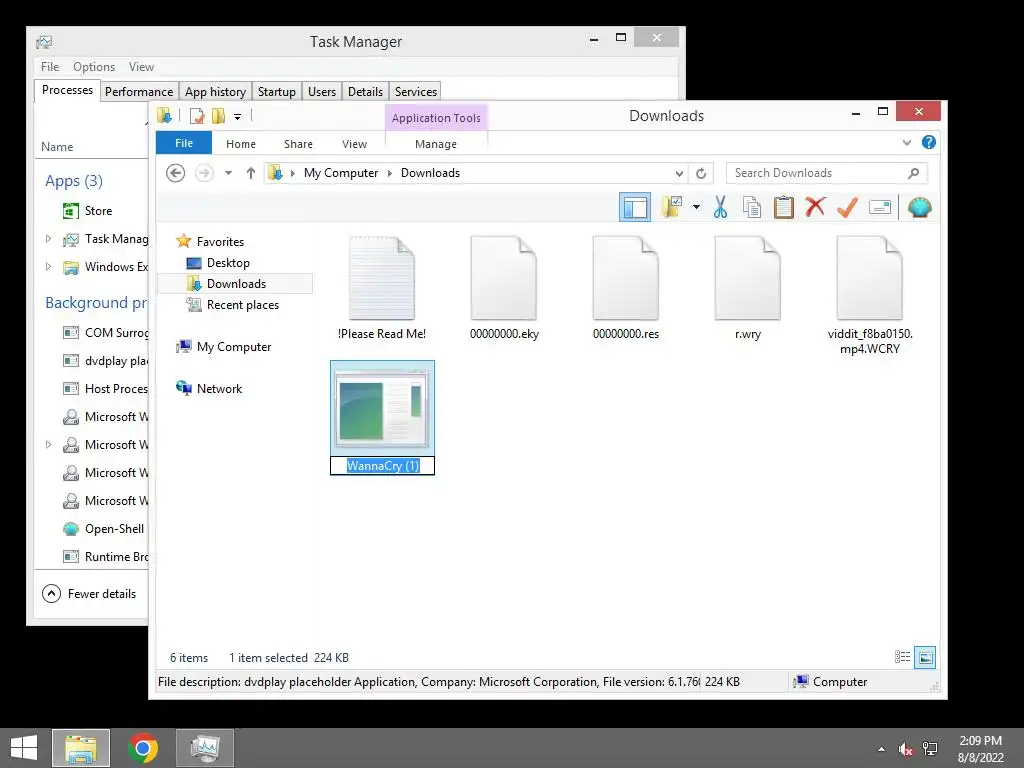Switch to Task Manager Details tab
Viewport: 1024px width, 768px height.
(365, 91)
